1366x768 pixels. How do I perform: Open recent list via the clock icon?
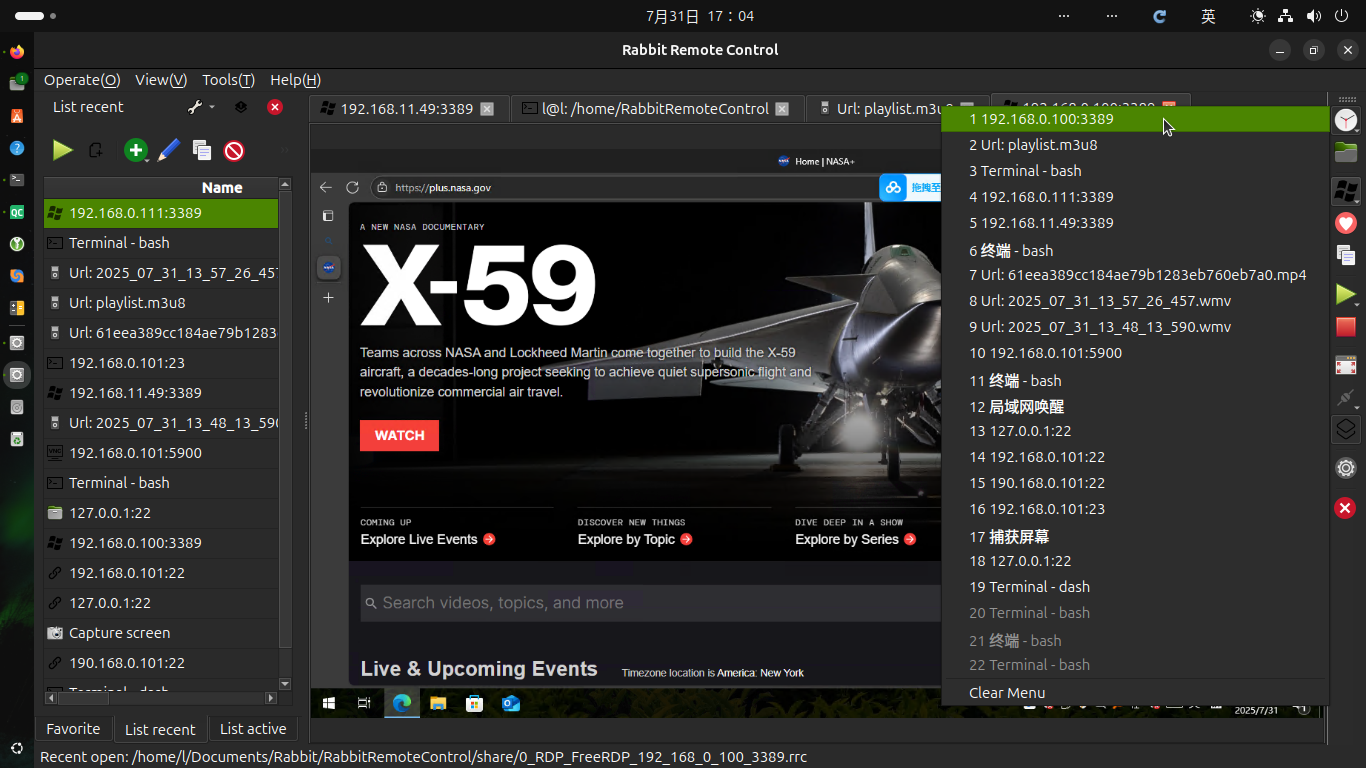(x=1346, y=119)
